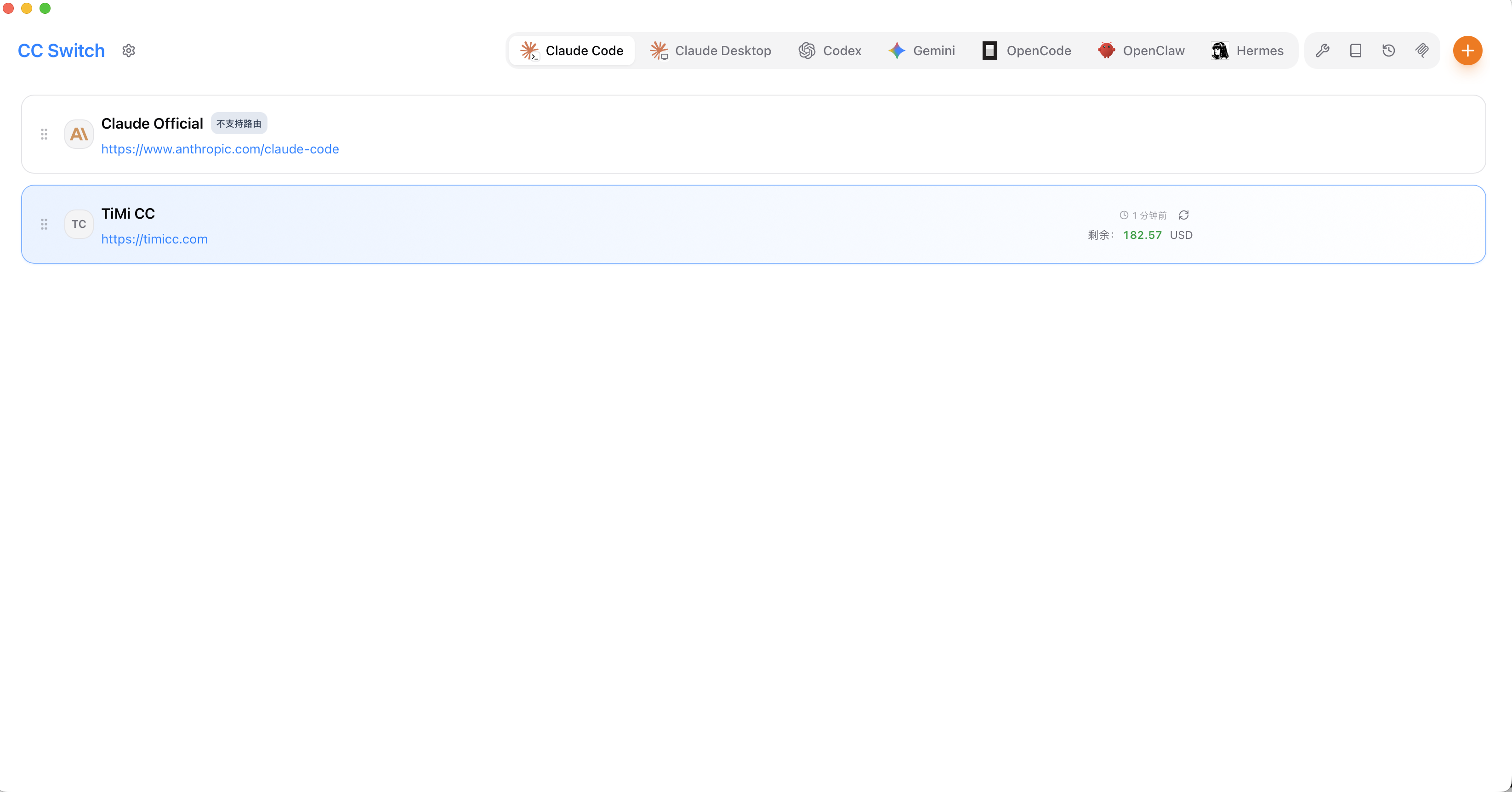This screenshot has width=1512, height=792.
Task: Click the USD currency label
Action: tap(1181, 235)
